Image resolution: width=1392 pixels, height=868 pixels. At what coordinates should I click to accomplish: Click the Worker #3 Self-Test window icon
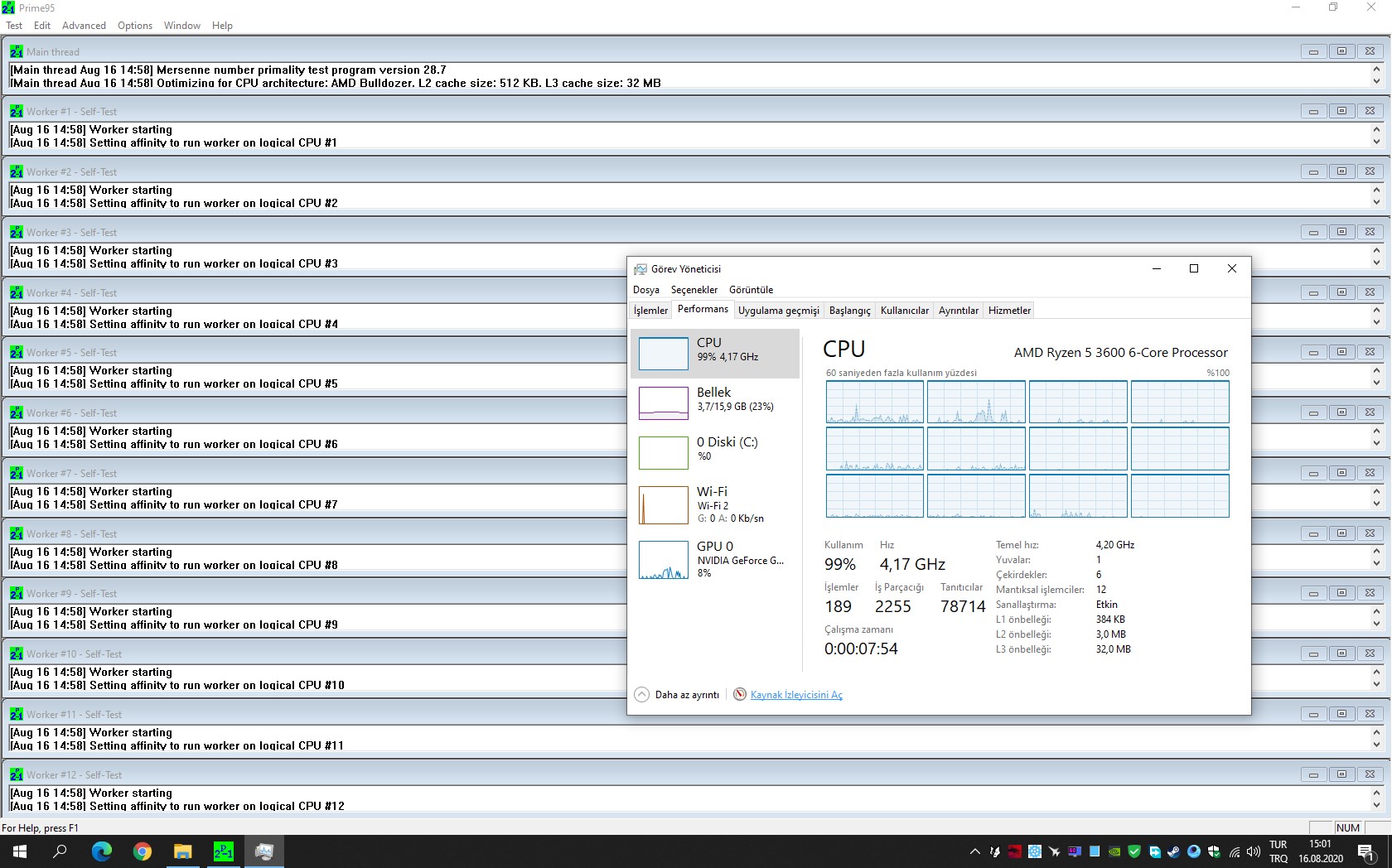pos(17,232)
